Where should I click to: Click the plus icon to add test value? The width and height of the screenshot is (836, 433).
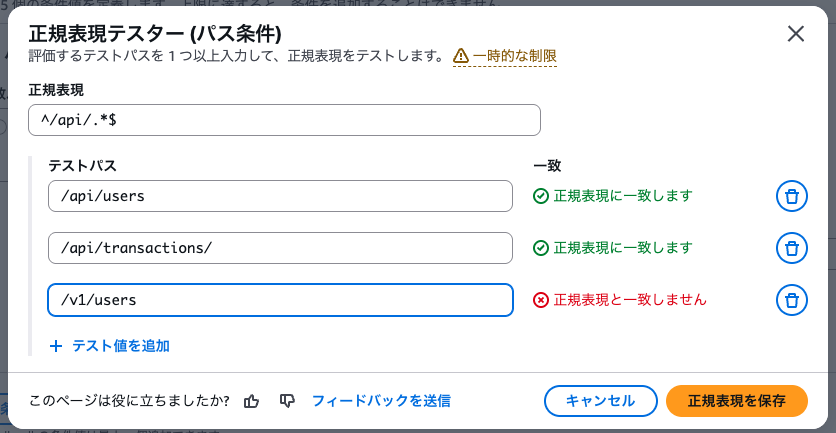55,346
